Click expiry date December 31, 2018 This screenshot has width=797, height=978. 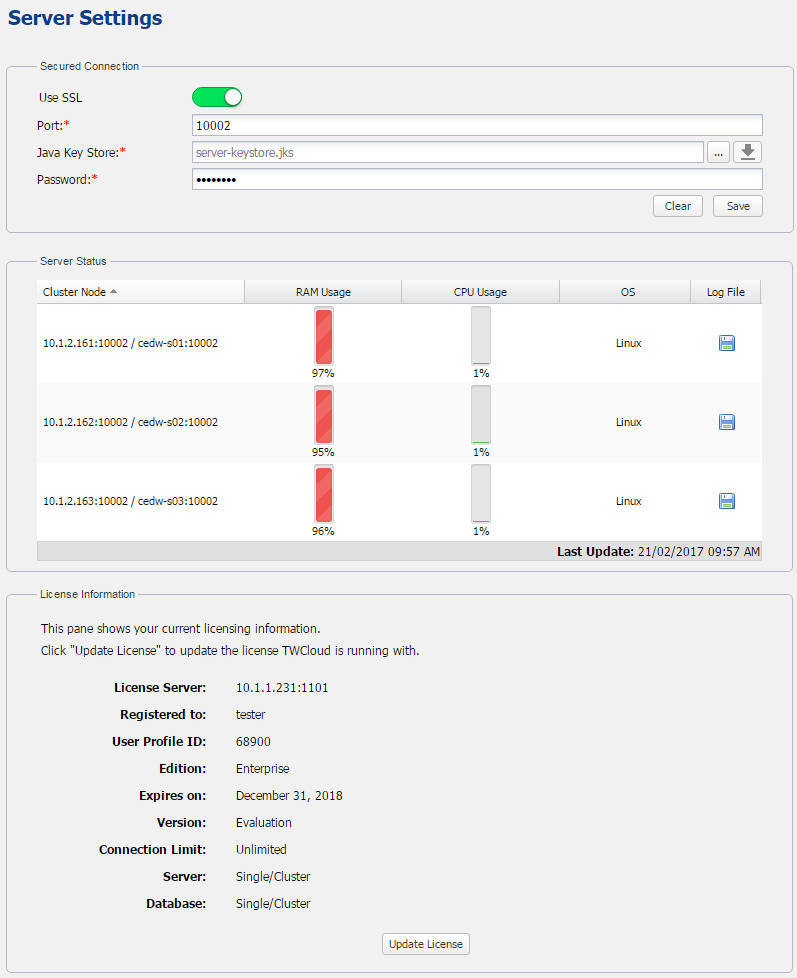(x=289, y=795)
